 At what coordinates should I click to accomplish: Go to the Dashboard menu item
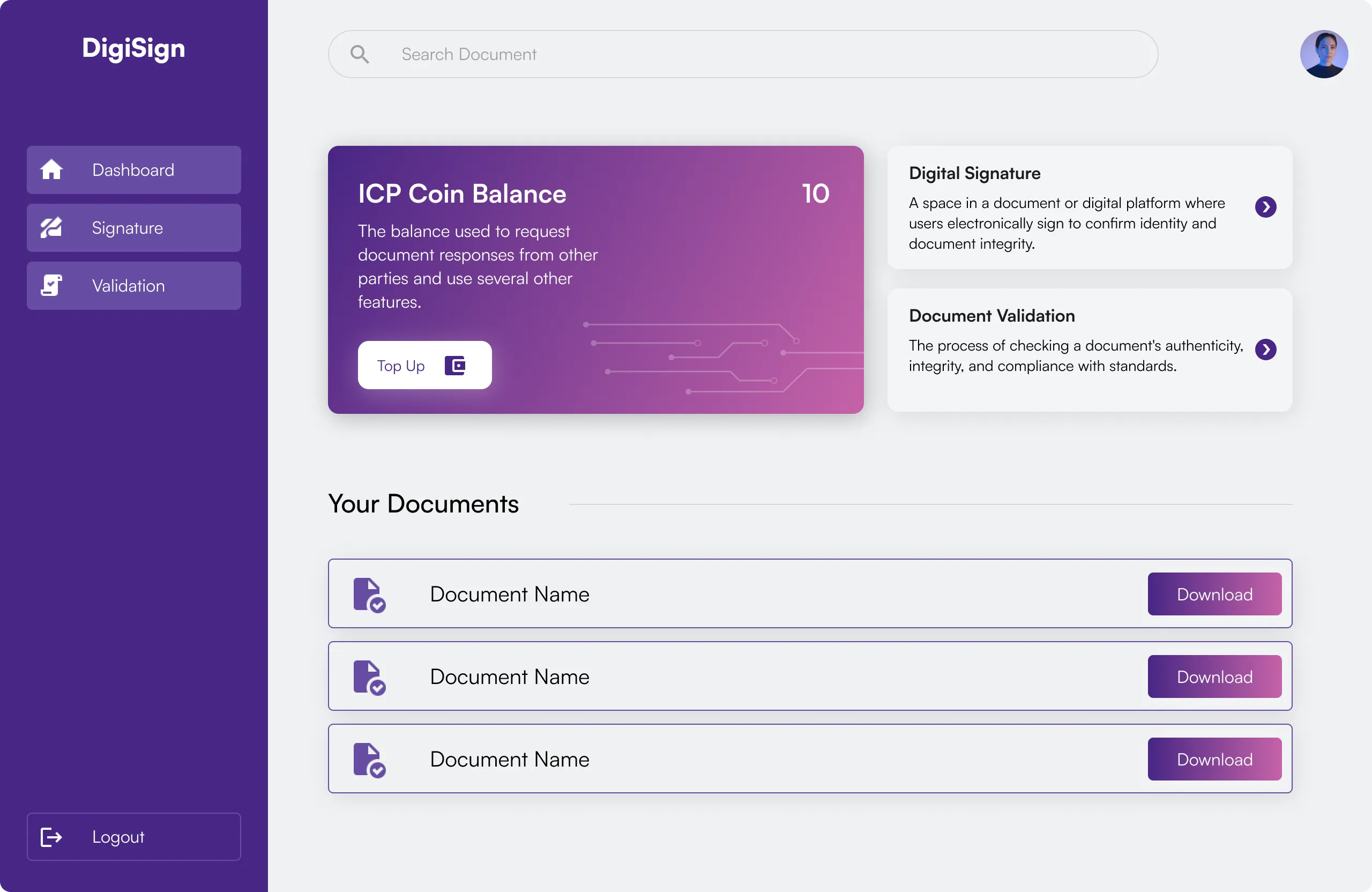point(134,169)
